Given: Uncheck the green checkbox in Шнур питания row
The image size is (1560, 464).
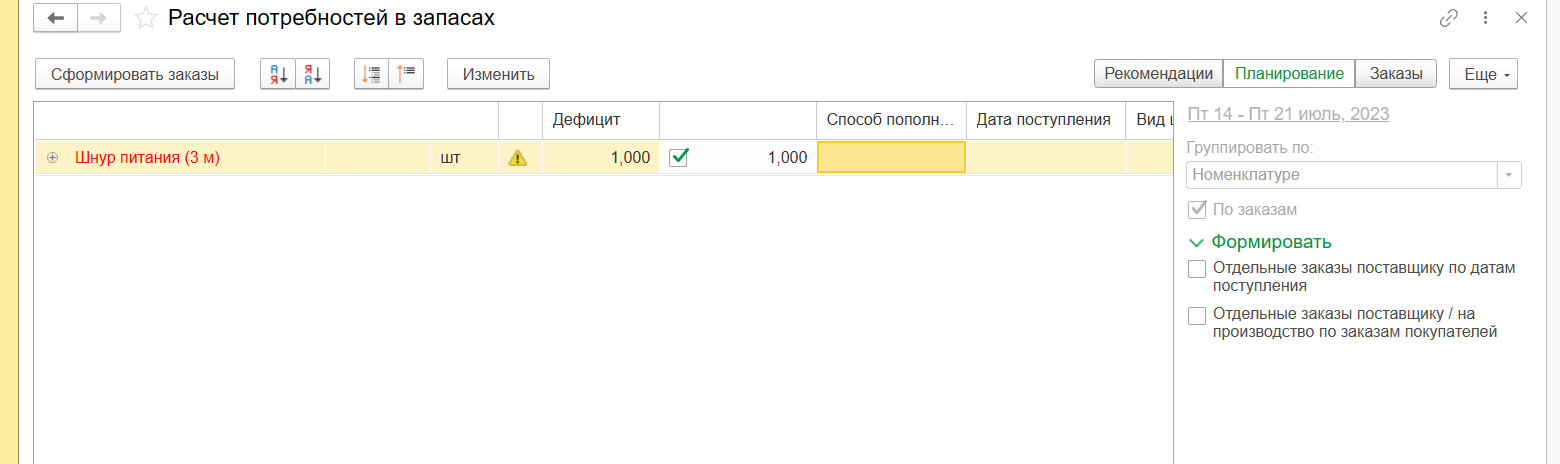Looking at the screenshot, I should (x=678, y=157).
